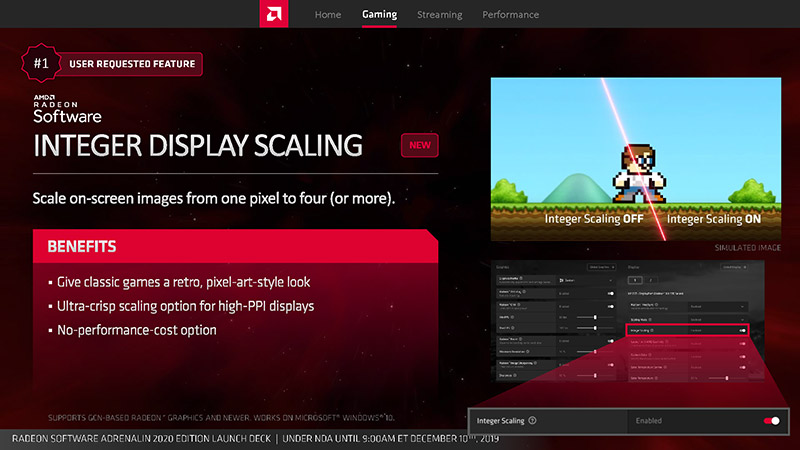The height and width of the screenshot is (450, 800).
Task: Click the INTEGER DISPLAY SCALING heading
Action: pyautogui.click(x=197, y=146)
